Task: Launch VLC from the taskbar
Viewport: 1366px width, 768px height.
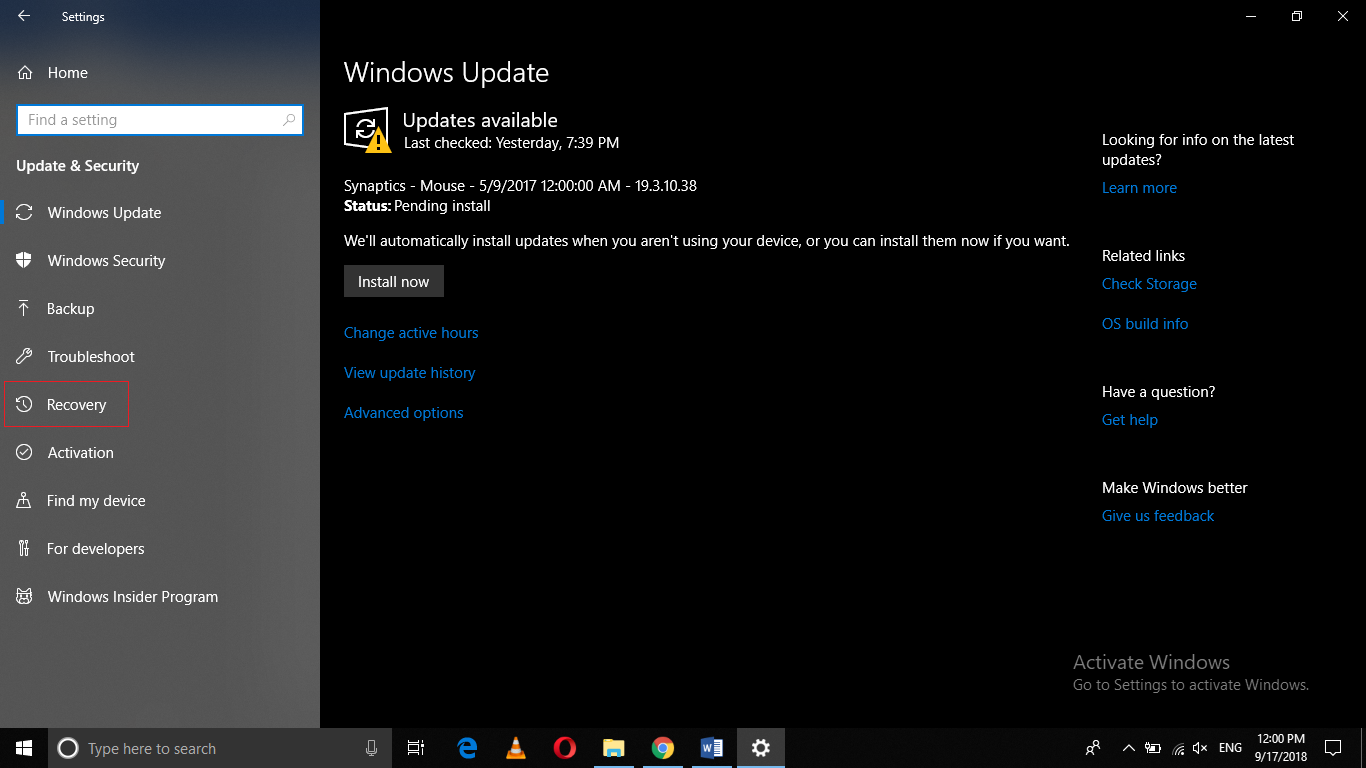Action: click(x=515, y=747)
